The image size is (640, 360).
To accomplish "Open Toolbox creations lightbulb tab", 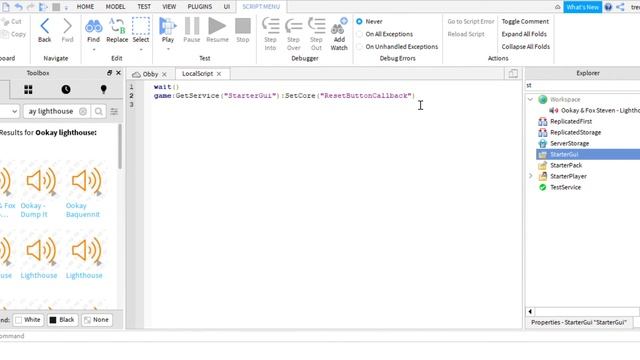I will [x=103, y=90].
